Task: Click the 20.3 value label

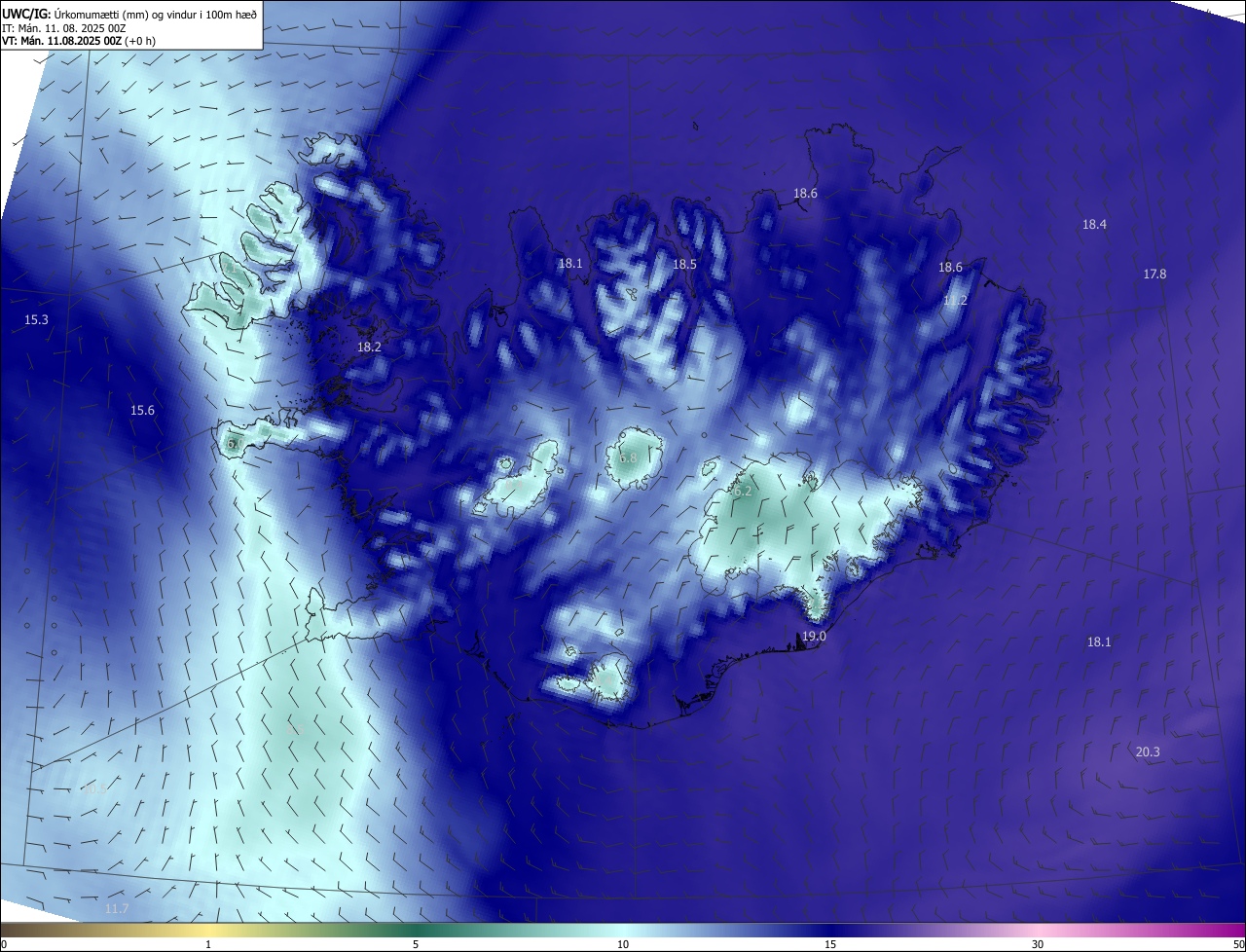Action: pyautogui.click(x=1148, y=752)
